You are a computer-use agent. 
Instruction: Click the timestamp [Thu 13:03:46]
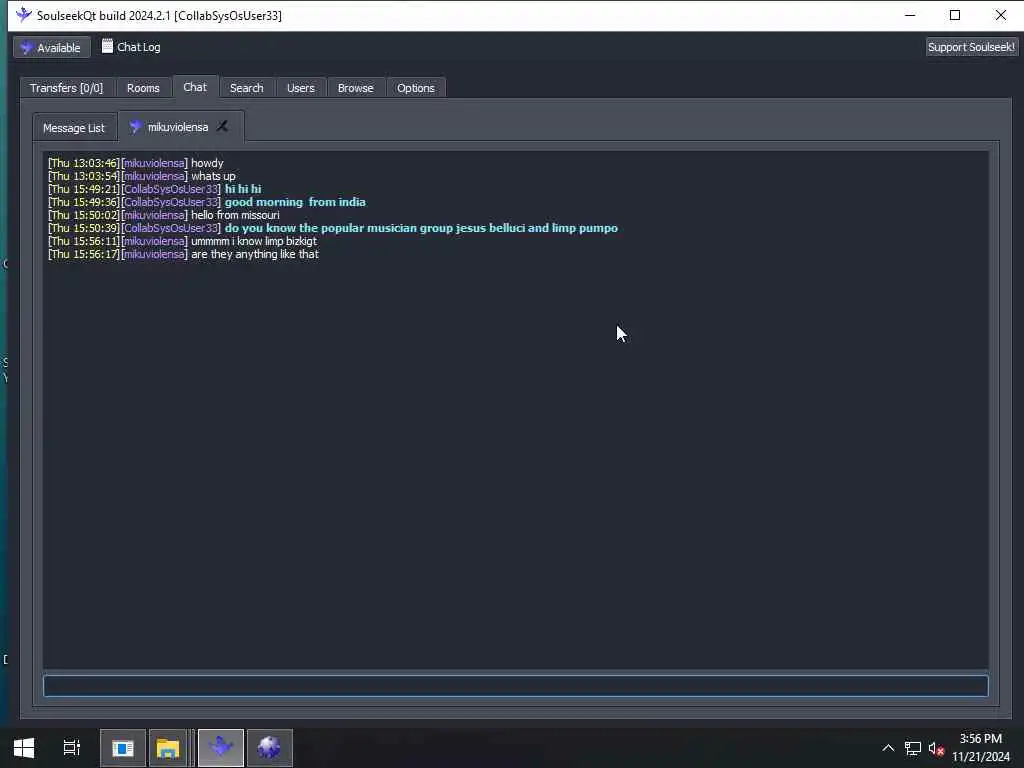pyautogui.click(x=84, y=163)
